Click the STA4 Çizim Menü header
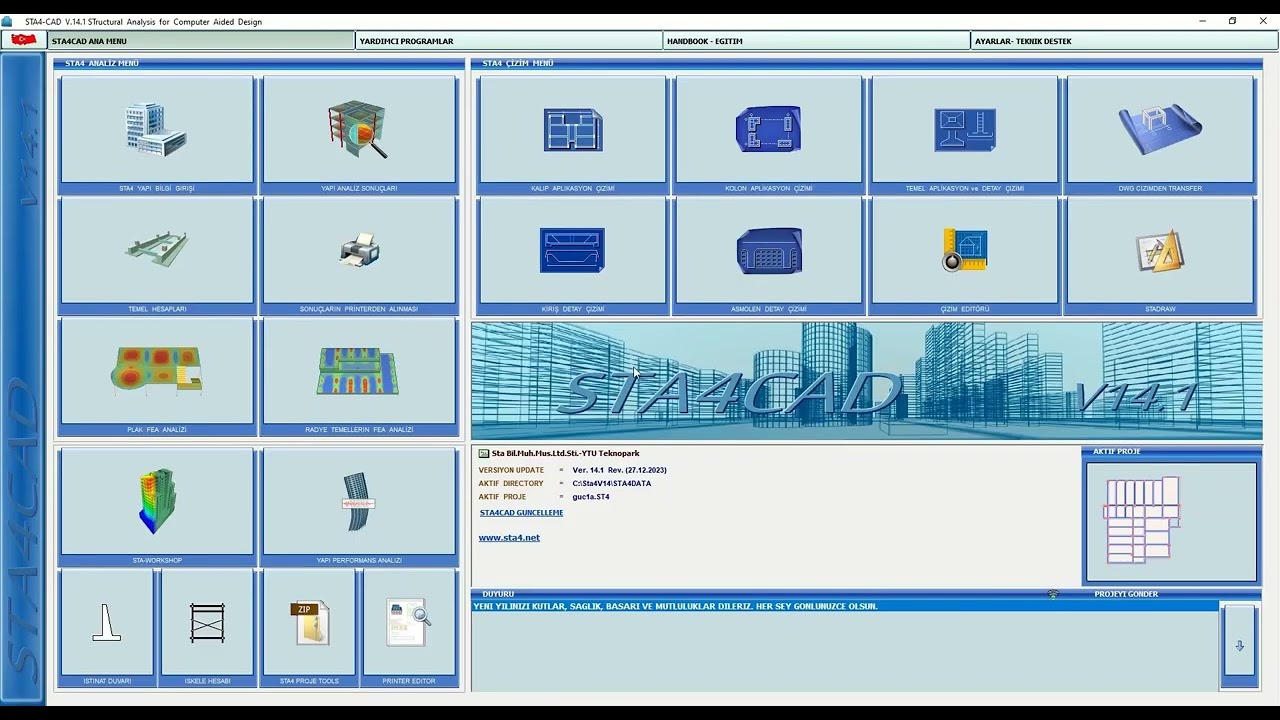Viewport: 1280px width, 720px height. [x=518, y=63]
